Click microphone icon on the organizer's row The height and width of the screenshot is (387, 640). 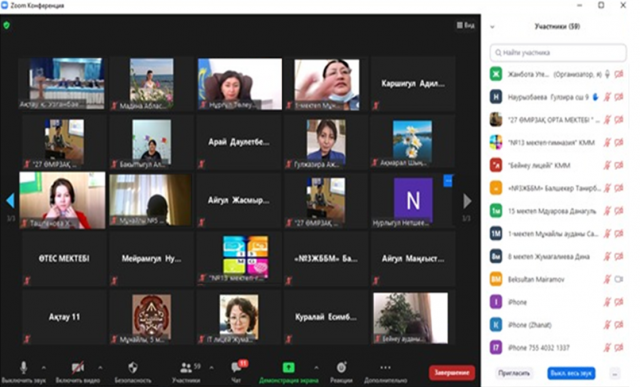click(x=607, y=74)
